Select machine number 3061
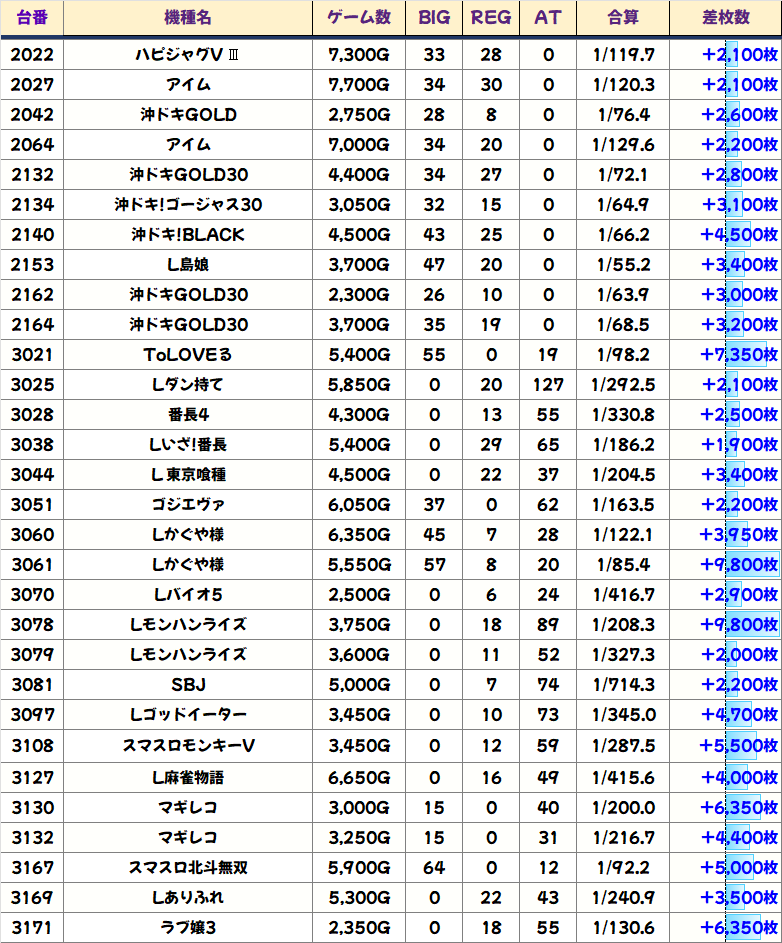The height and width of the screenshot is (943, 782). tap(32, 565)
